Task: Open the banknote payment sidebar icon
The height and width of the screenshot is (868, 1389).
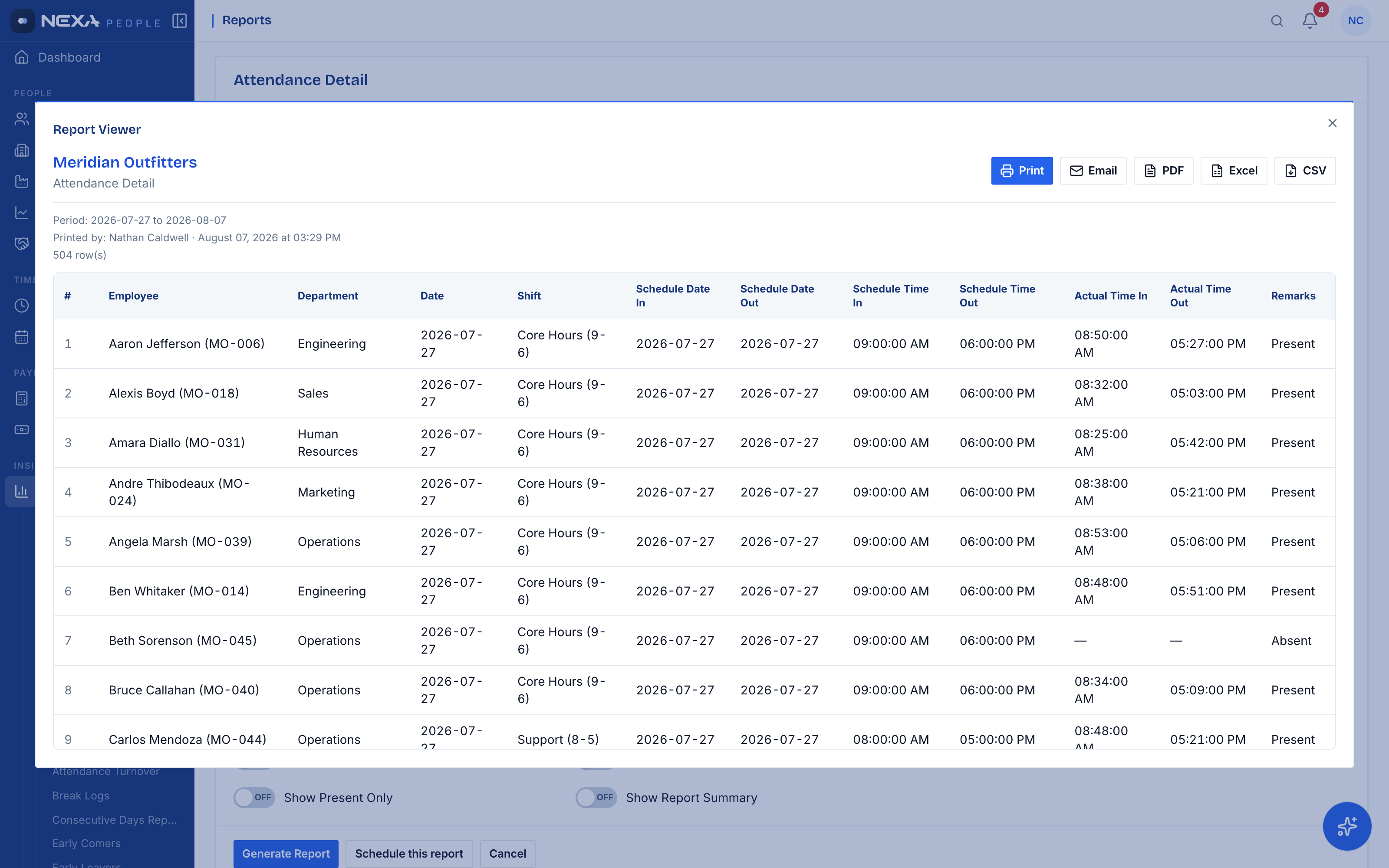Action: [21, 429]
